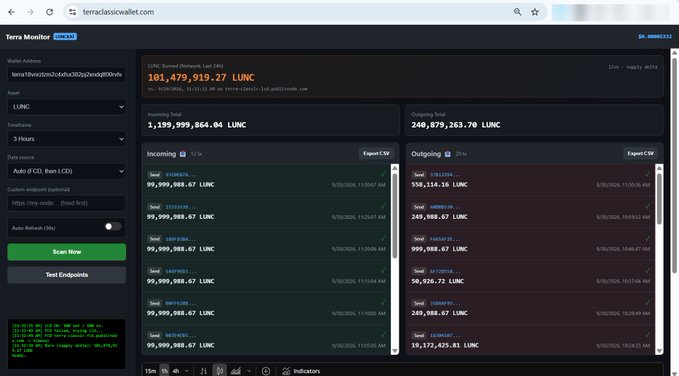Click the green console log output
This screenshot has width=679, height=376.
coord(67,344)
